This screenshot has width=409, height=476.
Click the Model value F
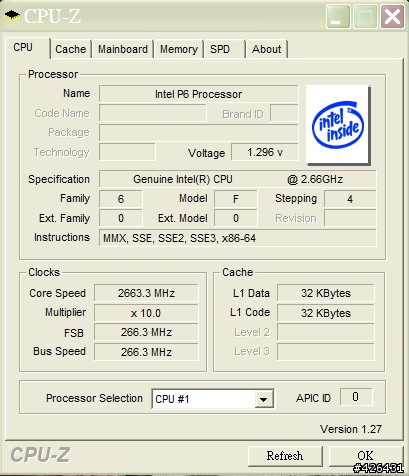pos(236,199)
